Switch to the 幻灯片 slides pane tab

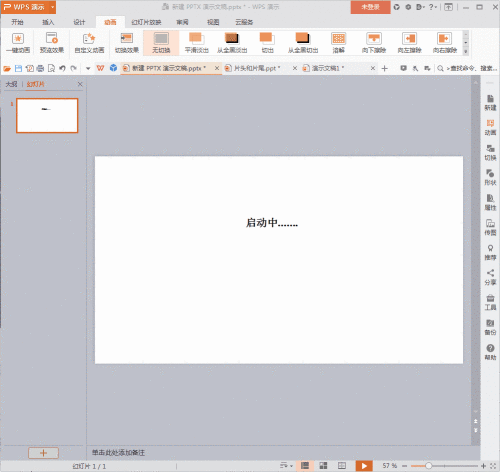(x=35, y=84)
